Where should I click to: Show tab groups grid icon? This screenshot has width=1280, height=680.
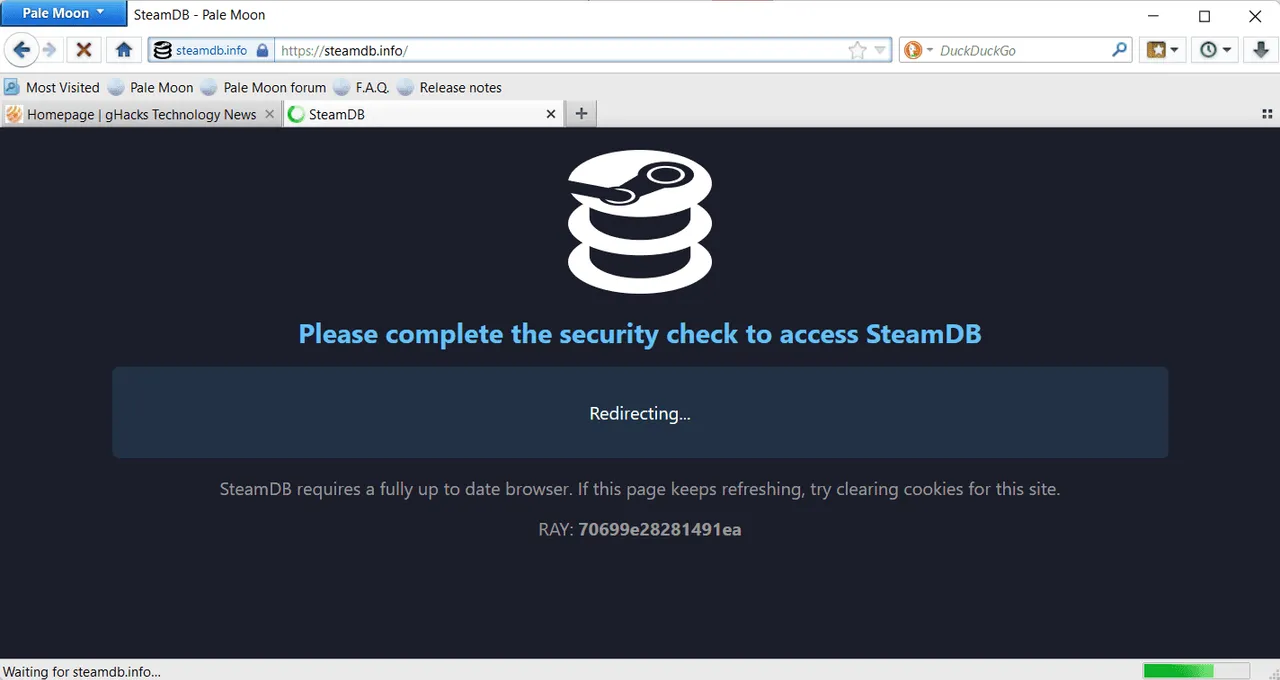(x=1267, y=114)
